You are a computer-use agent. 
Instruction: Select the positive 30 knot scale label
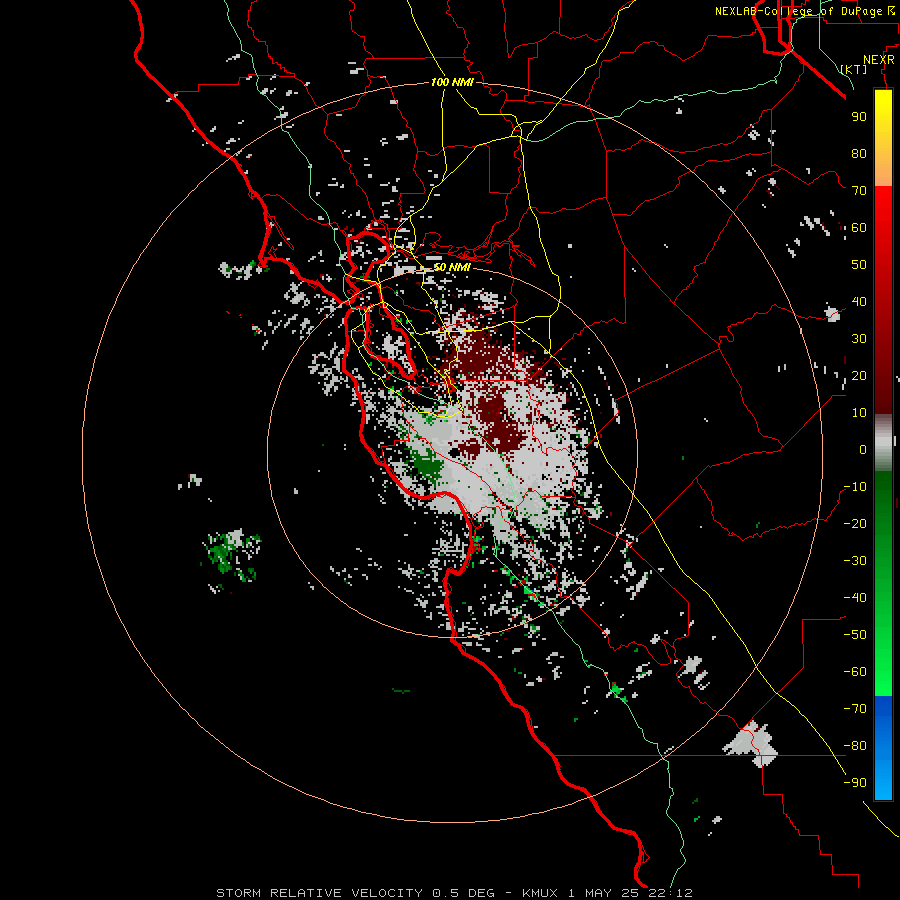(859, 339)
